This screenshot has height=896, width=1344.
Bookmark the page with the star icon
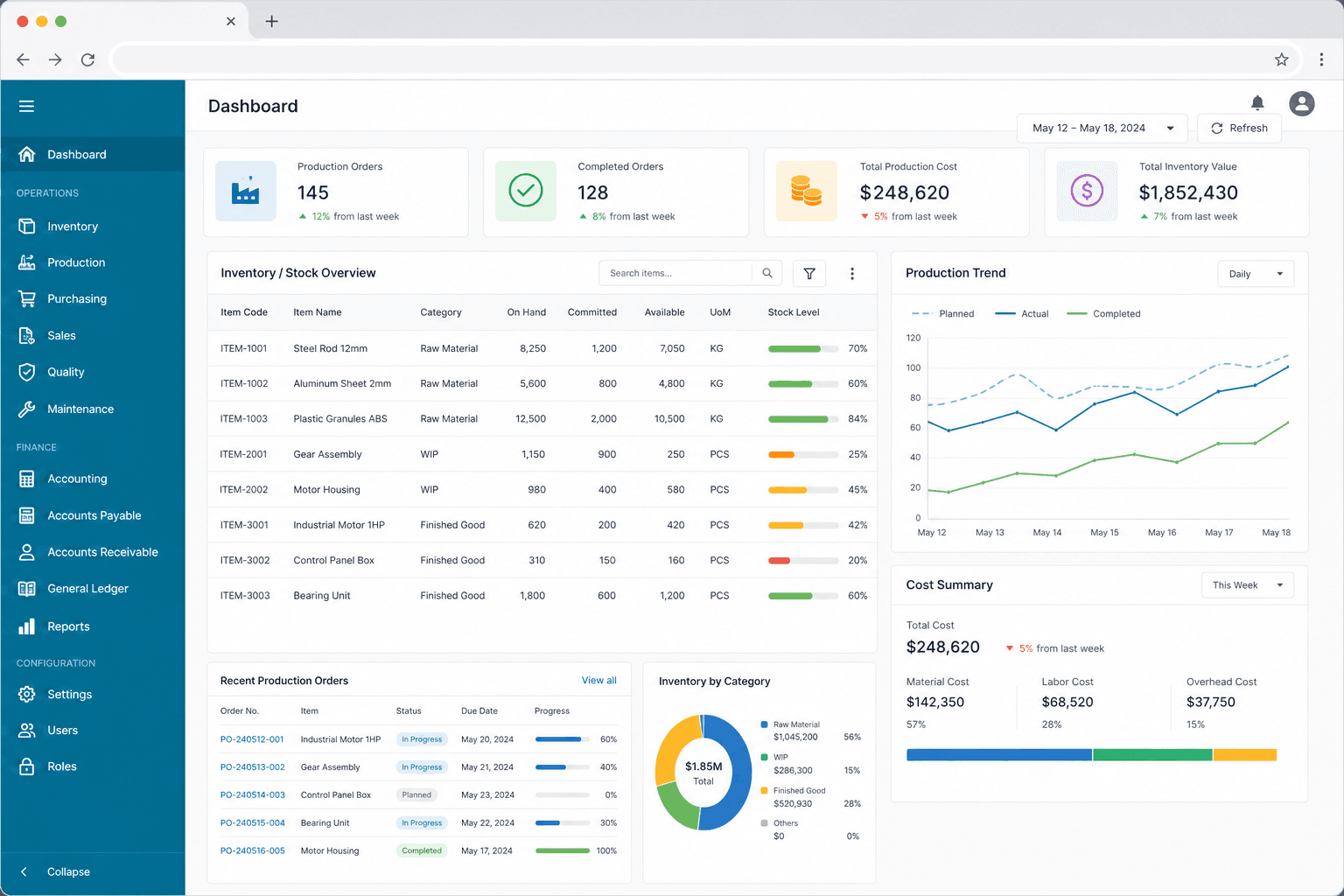(1282, 59)
